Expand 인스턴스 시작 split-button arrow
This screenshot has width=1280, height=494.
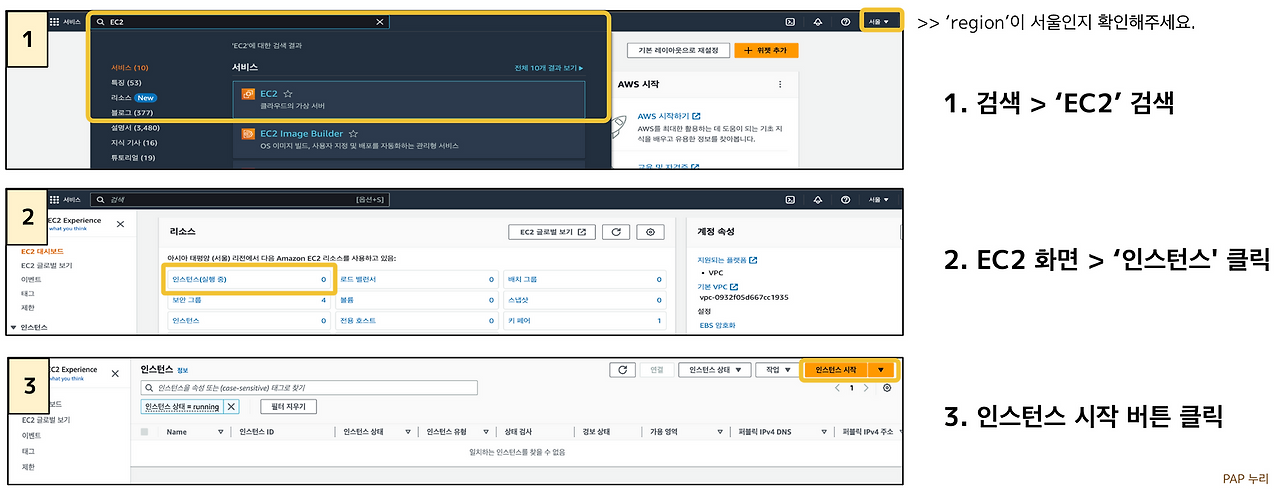(881, 370)
